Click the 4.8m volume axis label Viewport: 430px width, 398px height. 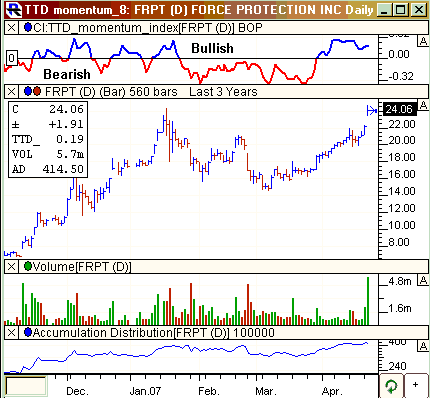coord(400,281)
